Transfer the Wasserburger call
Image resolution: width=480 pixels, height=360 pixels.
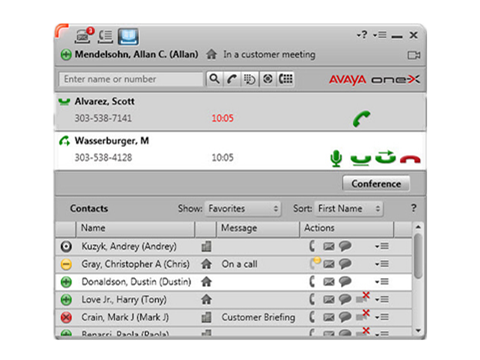[386, 157]
